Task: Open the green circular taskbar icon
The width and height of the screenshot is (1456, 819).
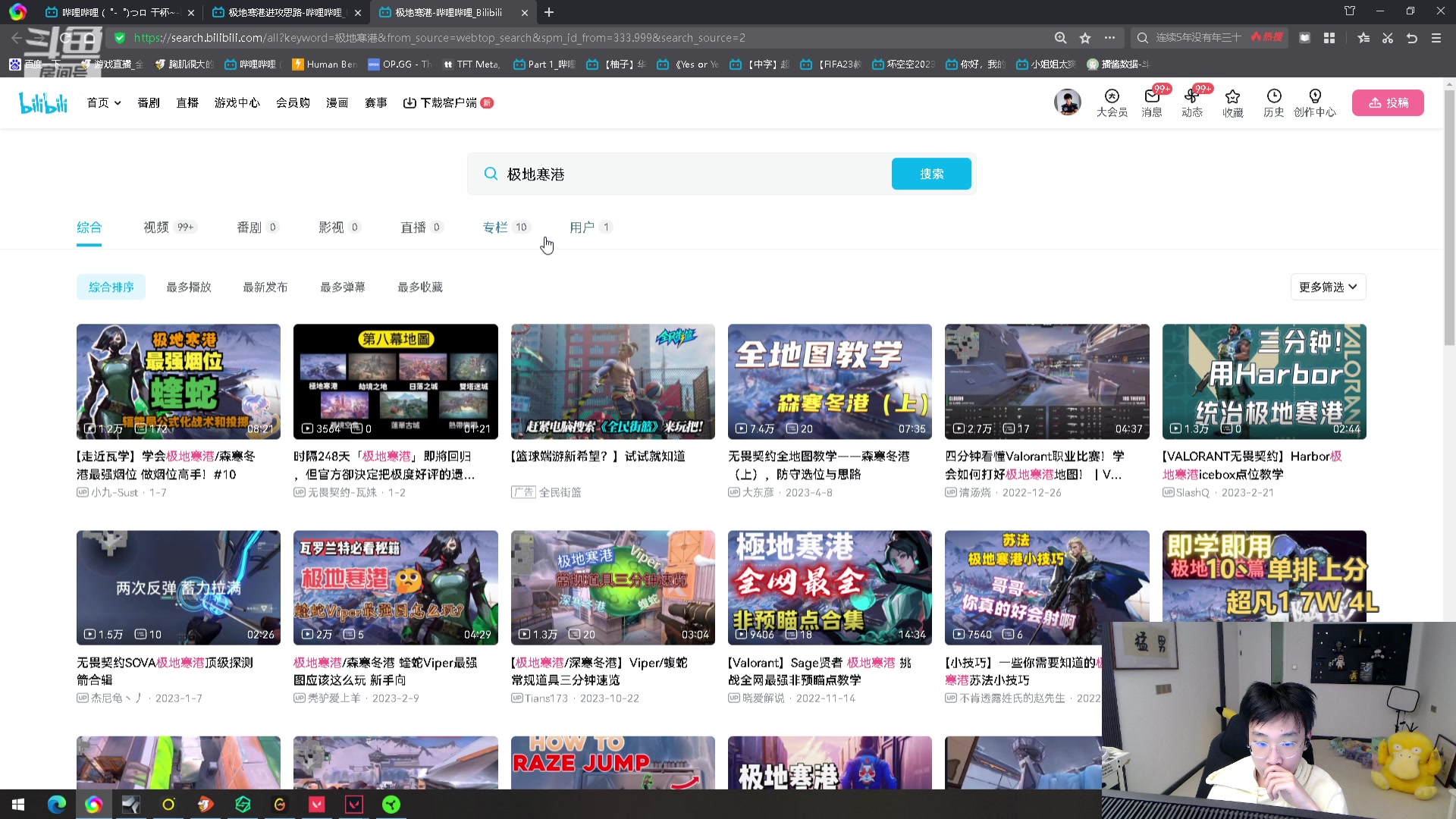Action: coord(391,805)
